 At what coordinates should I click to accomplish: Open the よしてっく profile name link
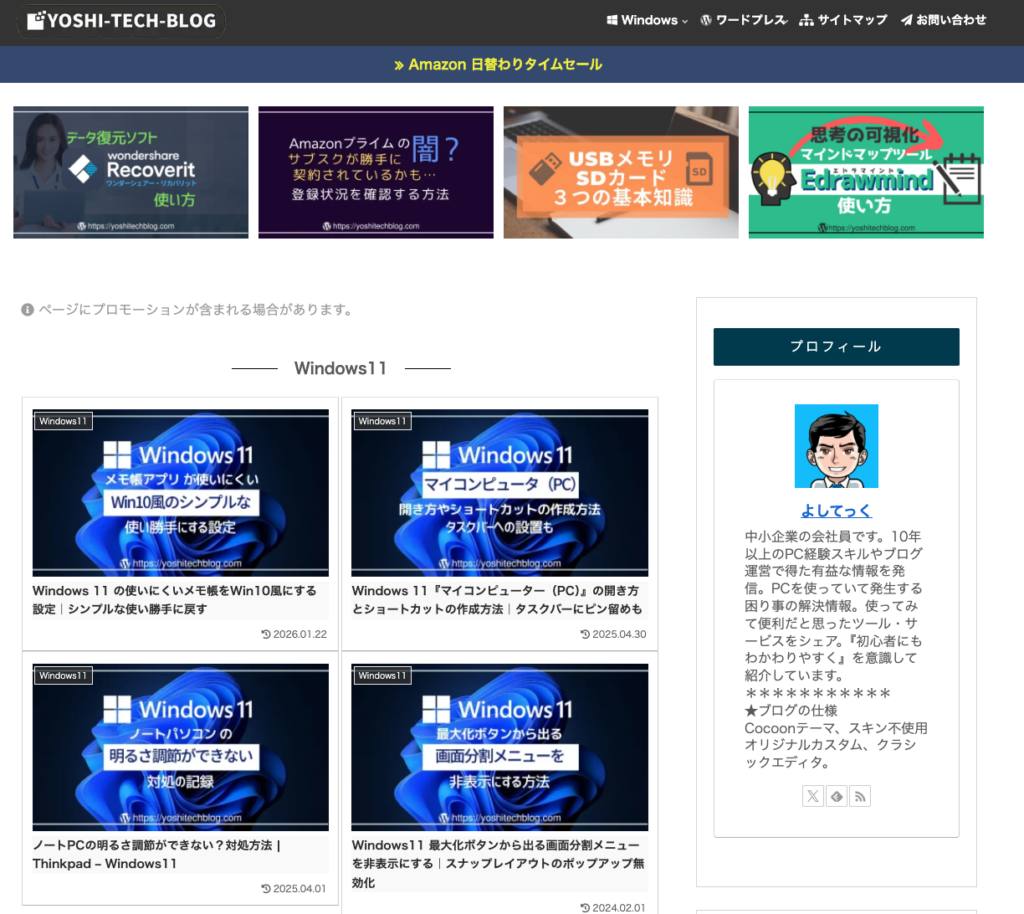[x=836, y=510]
